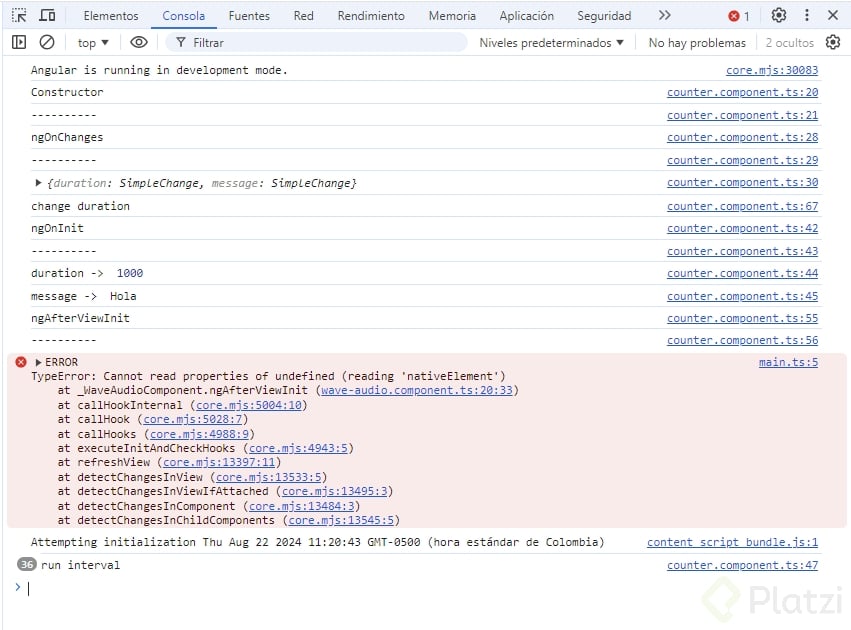Switch to the Rendimiento tab

(371, 16)
